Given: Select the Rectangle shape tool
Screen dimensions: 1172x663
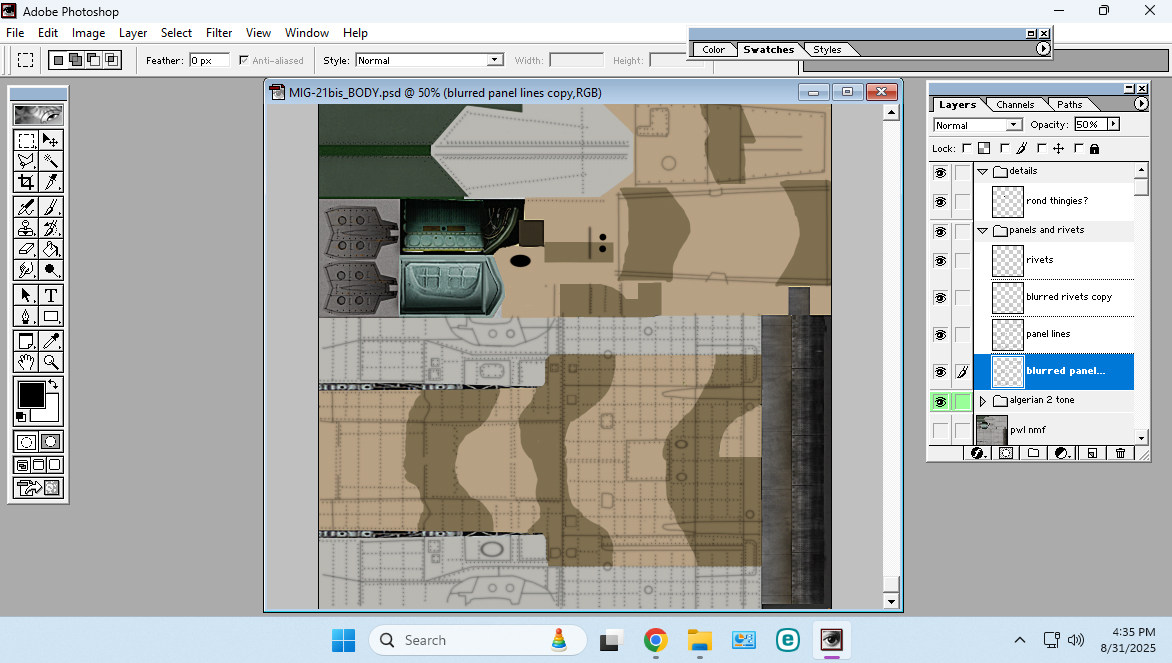Looking at the screenshot, I should pyautogui.click(x=51, y=316).
